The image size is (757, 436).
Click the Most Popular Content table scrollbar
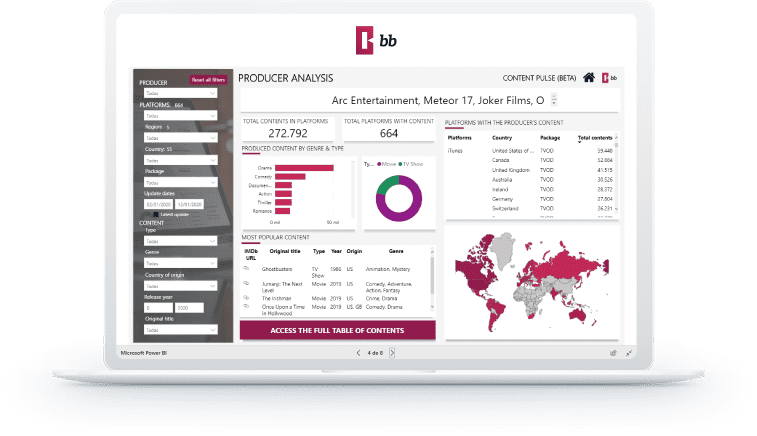click(x=432, y=279)
